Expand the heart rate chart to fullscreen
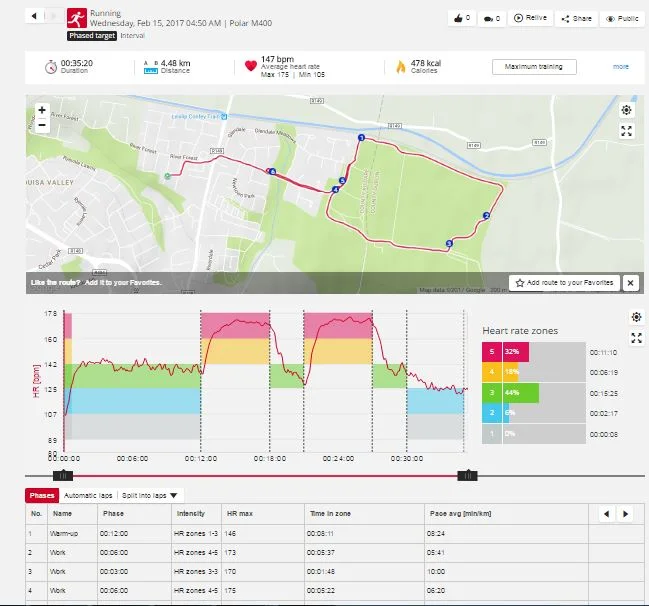Image resolution: width=649 pixels, height=606 pixels. click(x=636, y=337)
